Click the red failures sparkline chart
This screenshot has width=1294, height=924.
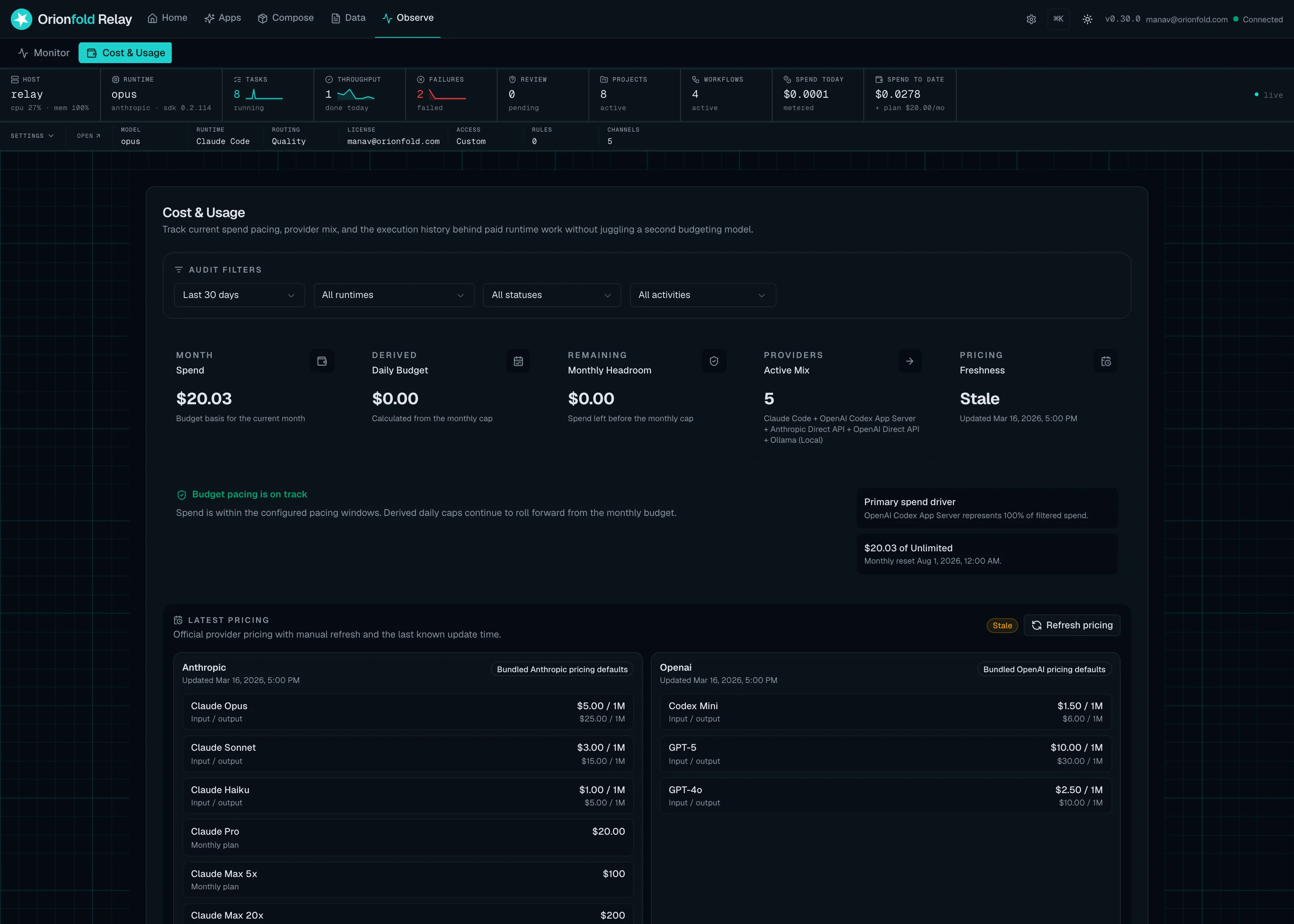pyautogui.click(x=447, y=94)
